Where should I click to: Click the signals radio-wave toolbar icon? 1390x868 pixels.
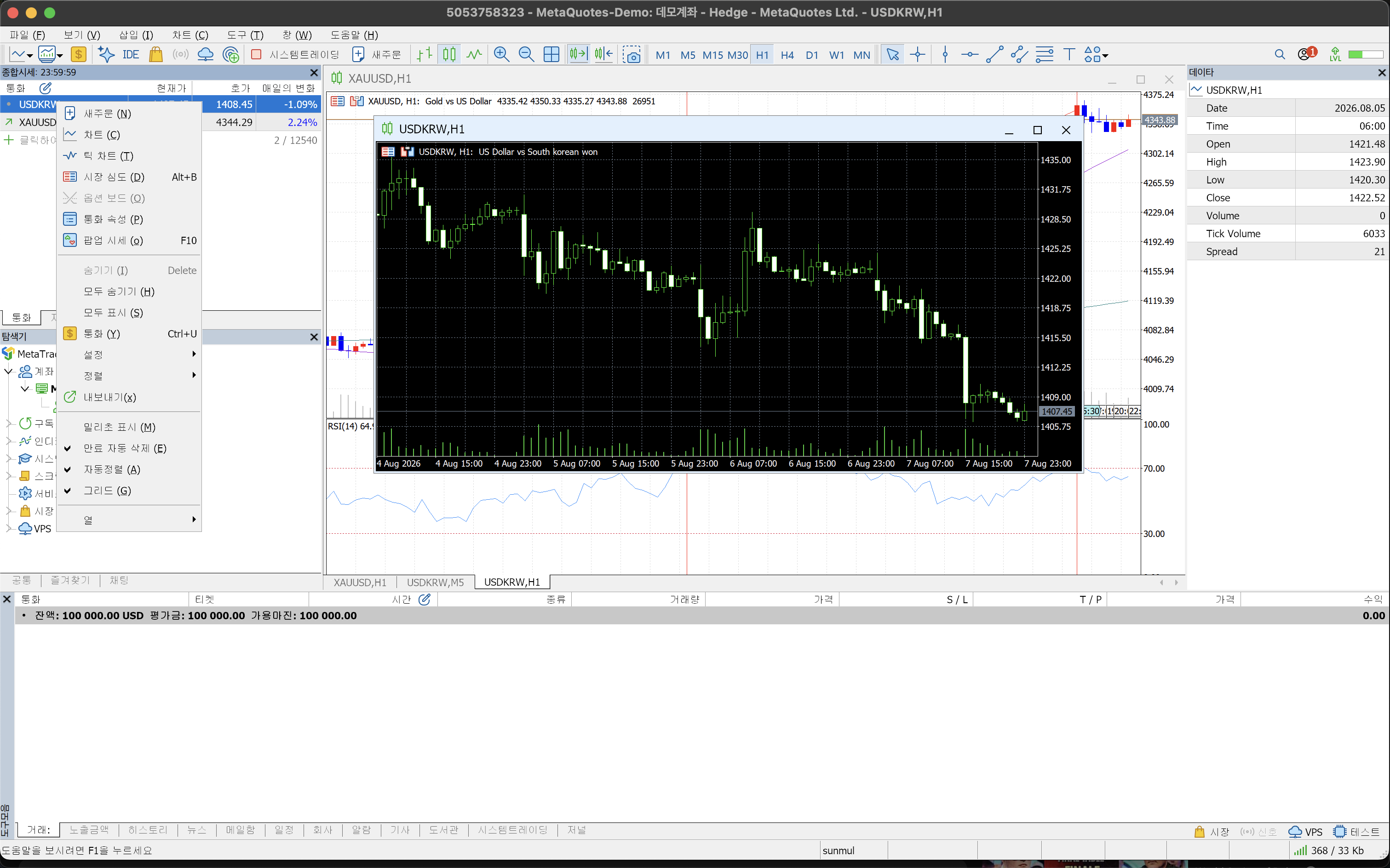coord(180,55)
